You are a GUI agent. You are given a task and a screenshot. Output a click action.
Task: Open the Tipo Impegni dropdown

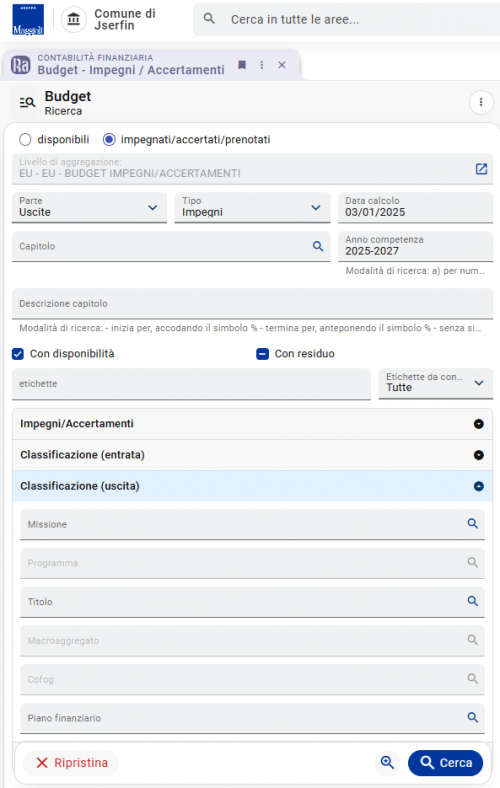click(252, 208)
